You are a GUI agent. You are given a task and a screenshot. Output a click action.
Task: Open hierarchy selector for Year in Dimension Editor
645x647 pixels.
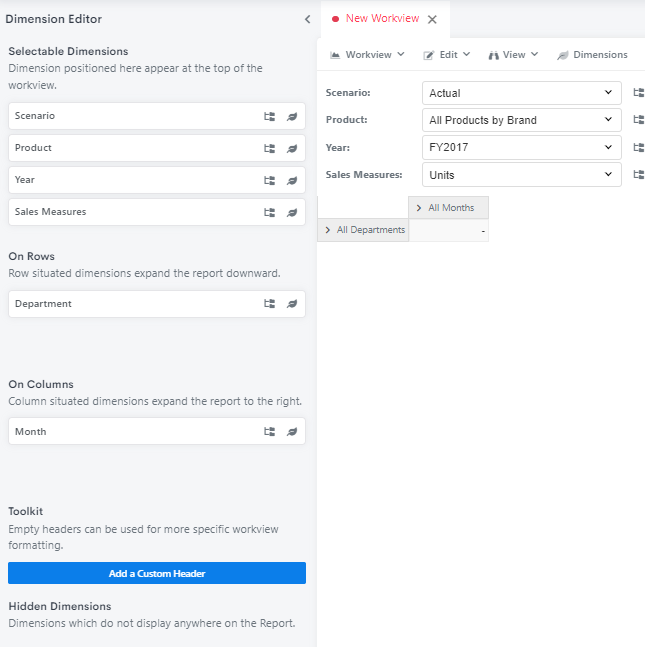[269, 180]
